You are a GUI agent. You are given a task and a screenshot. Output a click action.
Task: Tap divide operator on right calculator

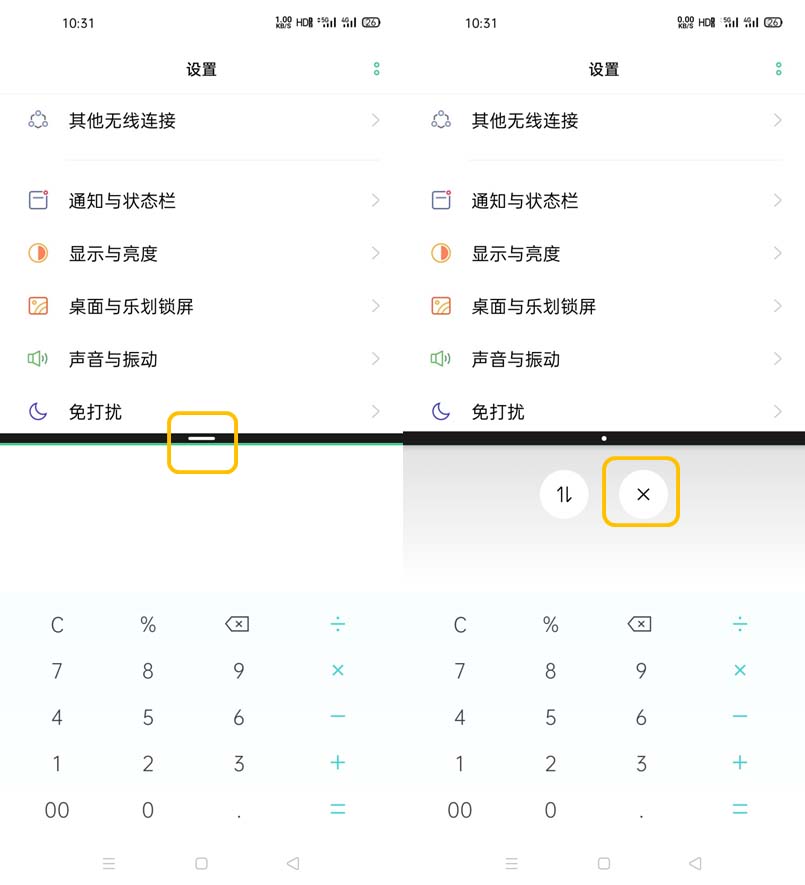point(740,624)
